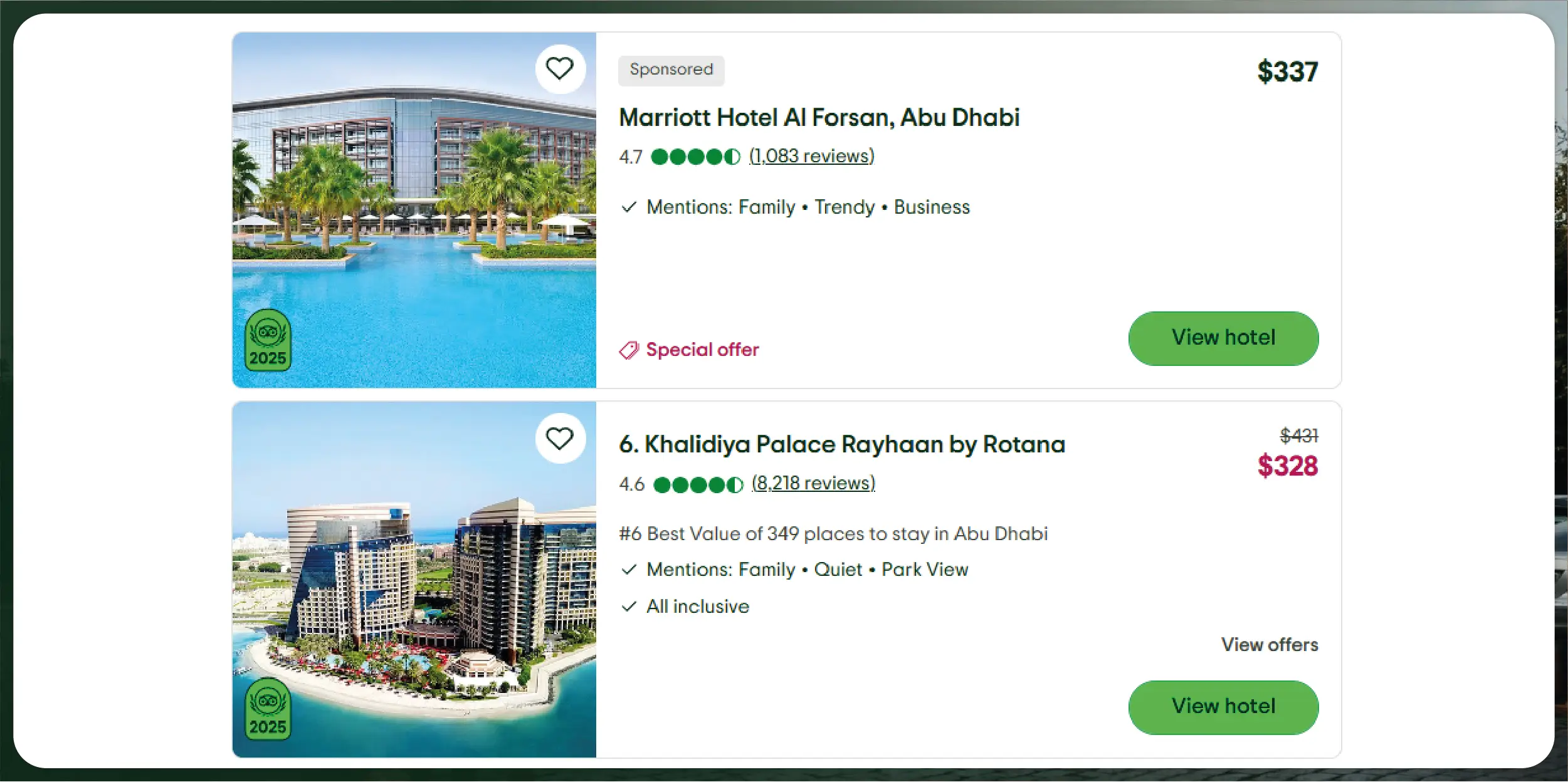Favorite Khalidiya Palace Rayhaan using heart icon
Viewport: 1568px width, 782px height.
pos(560,438)
